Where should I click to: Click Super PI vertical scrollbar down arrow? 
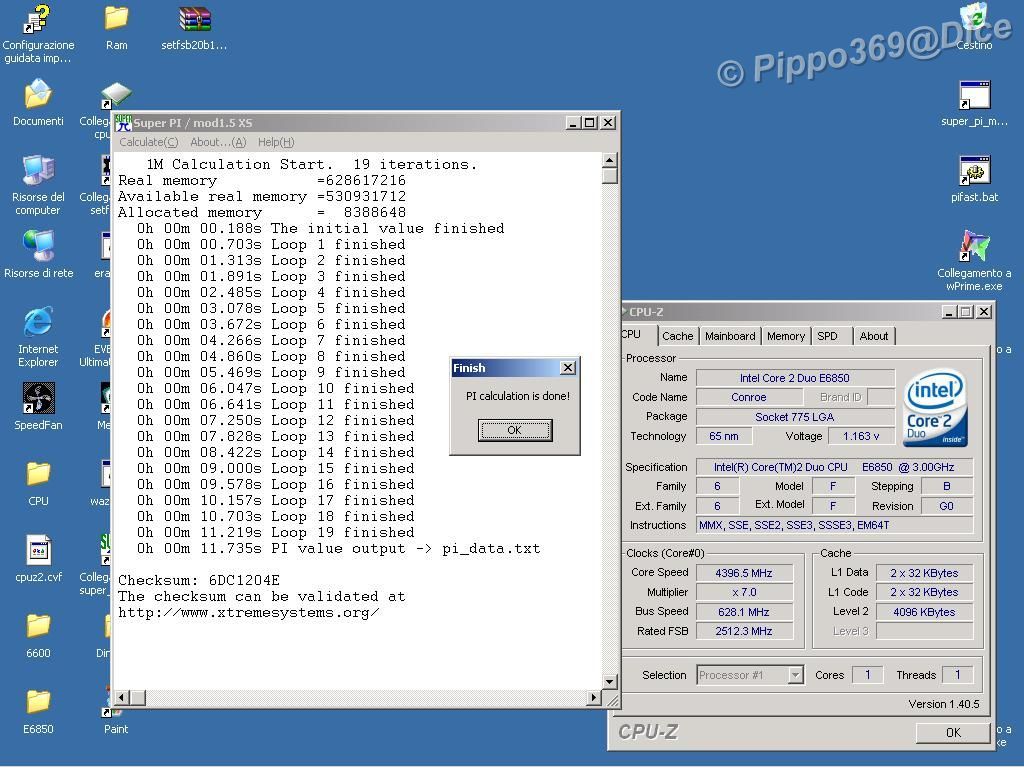(609, 681)
